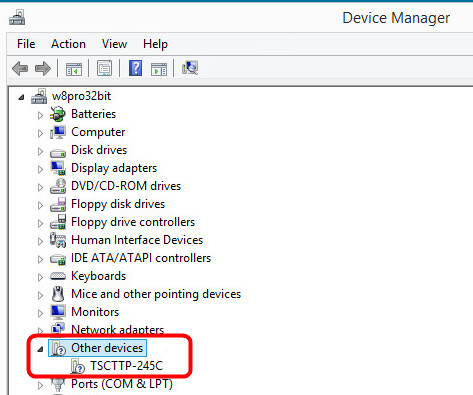This screenshot has width=473, height=395.
Task: Click the Disk drives icon
Action: (x=58, y=152)
